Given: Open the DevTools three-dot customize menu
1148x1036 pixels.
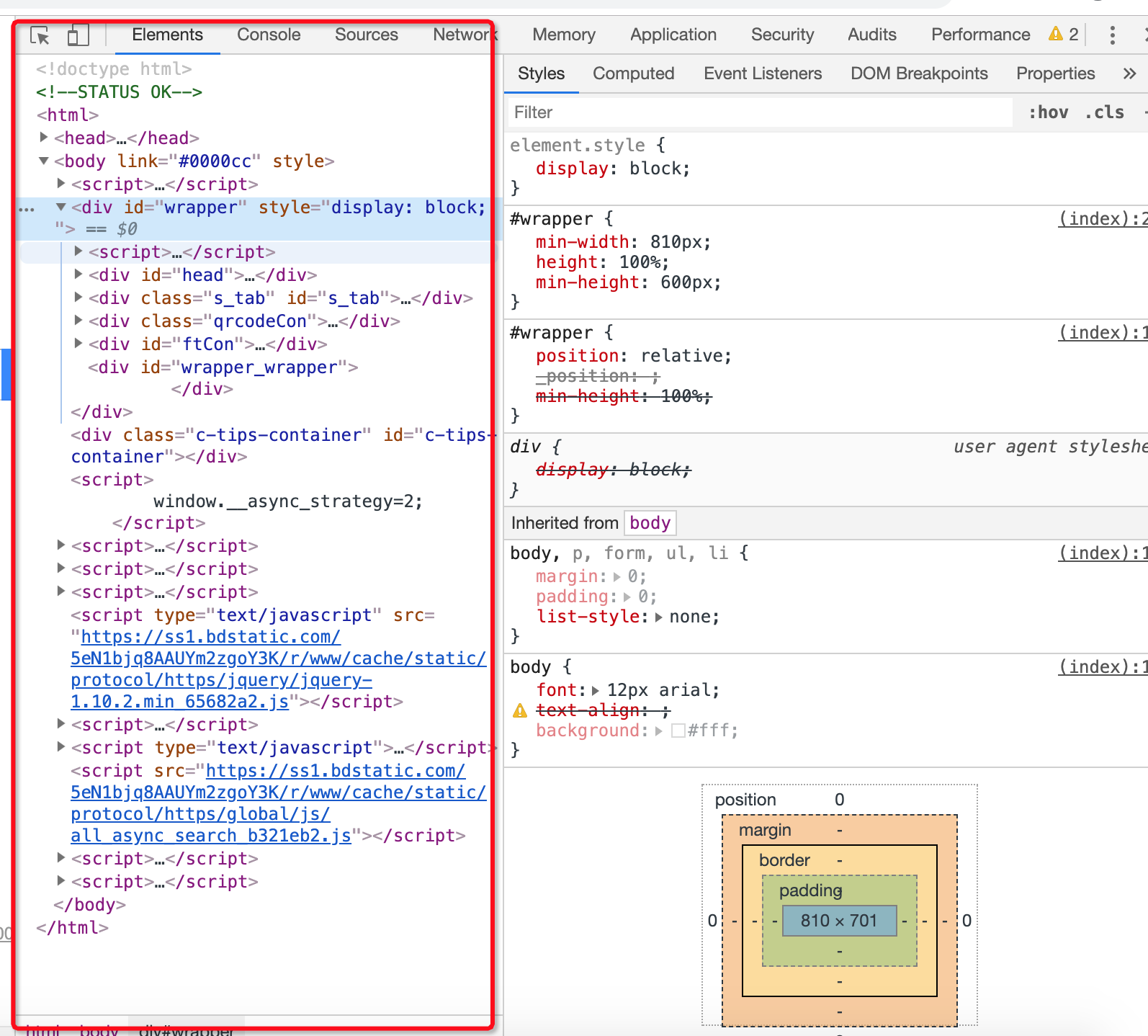Looking at the screenshot, I should [x=1112, y=35].
